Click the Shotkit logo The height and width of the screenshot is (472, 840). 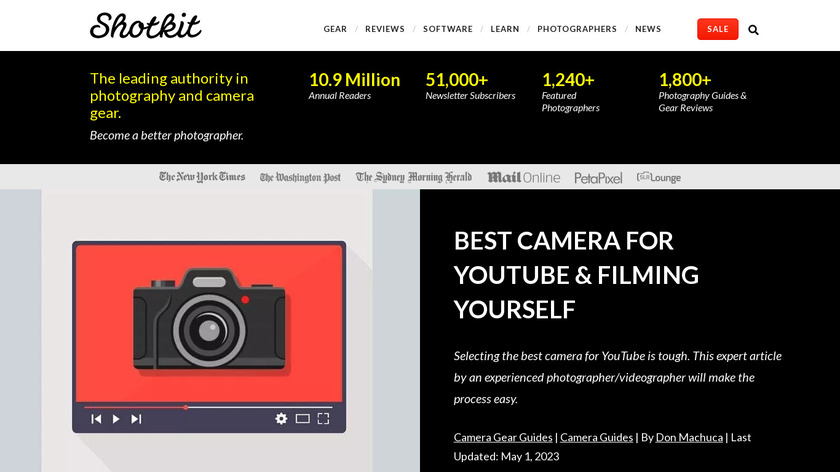pos(145,26)
